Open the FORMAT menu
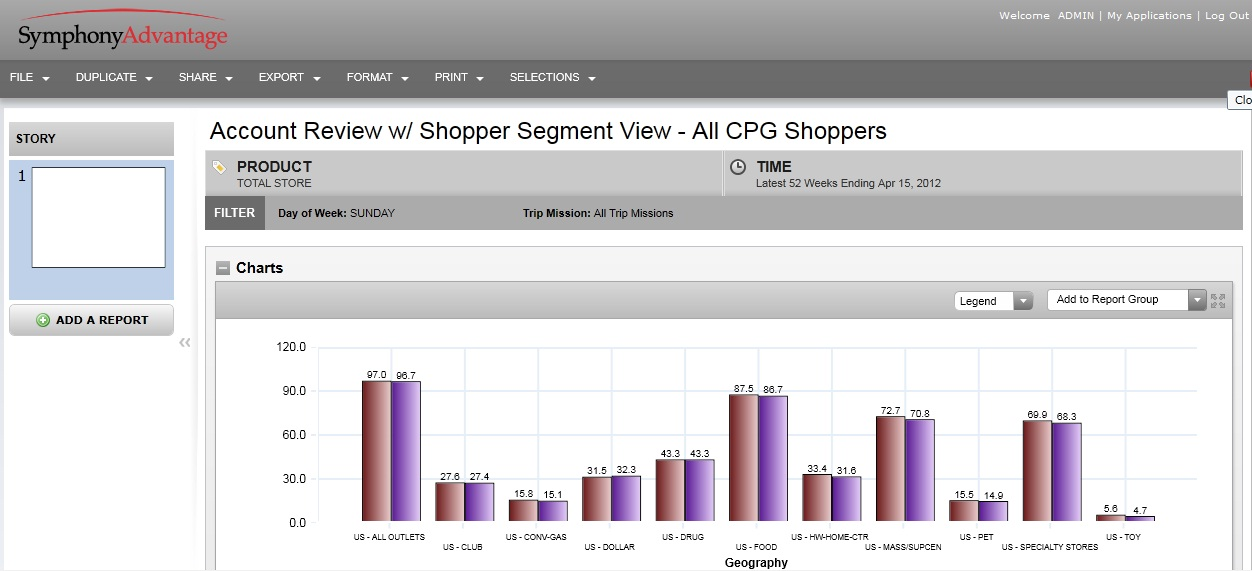Image resolution: width=1252 pixels, height=571 pixels. [378, 78]
